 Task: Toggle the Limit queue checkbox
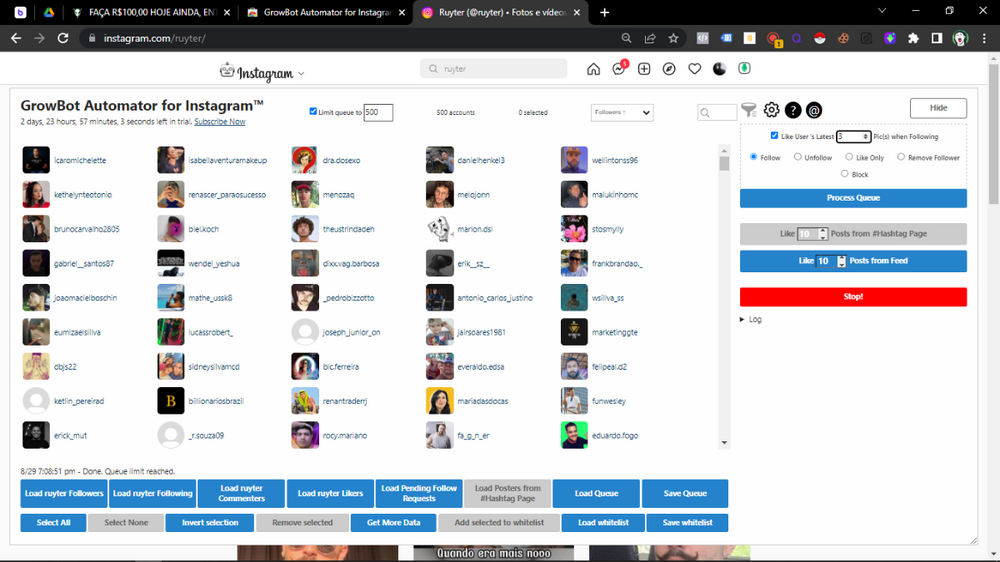click(313, 111)
